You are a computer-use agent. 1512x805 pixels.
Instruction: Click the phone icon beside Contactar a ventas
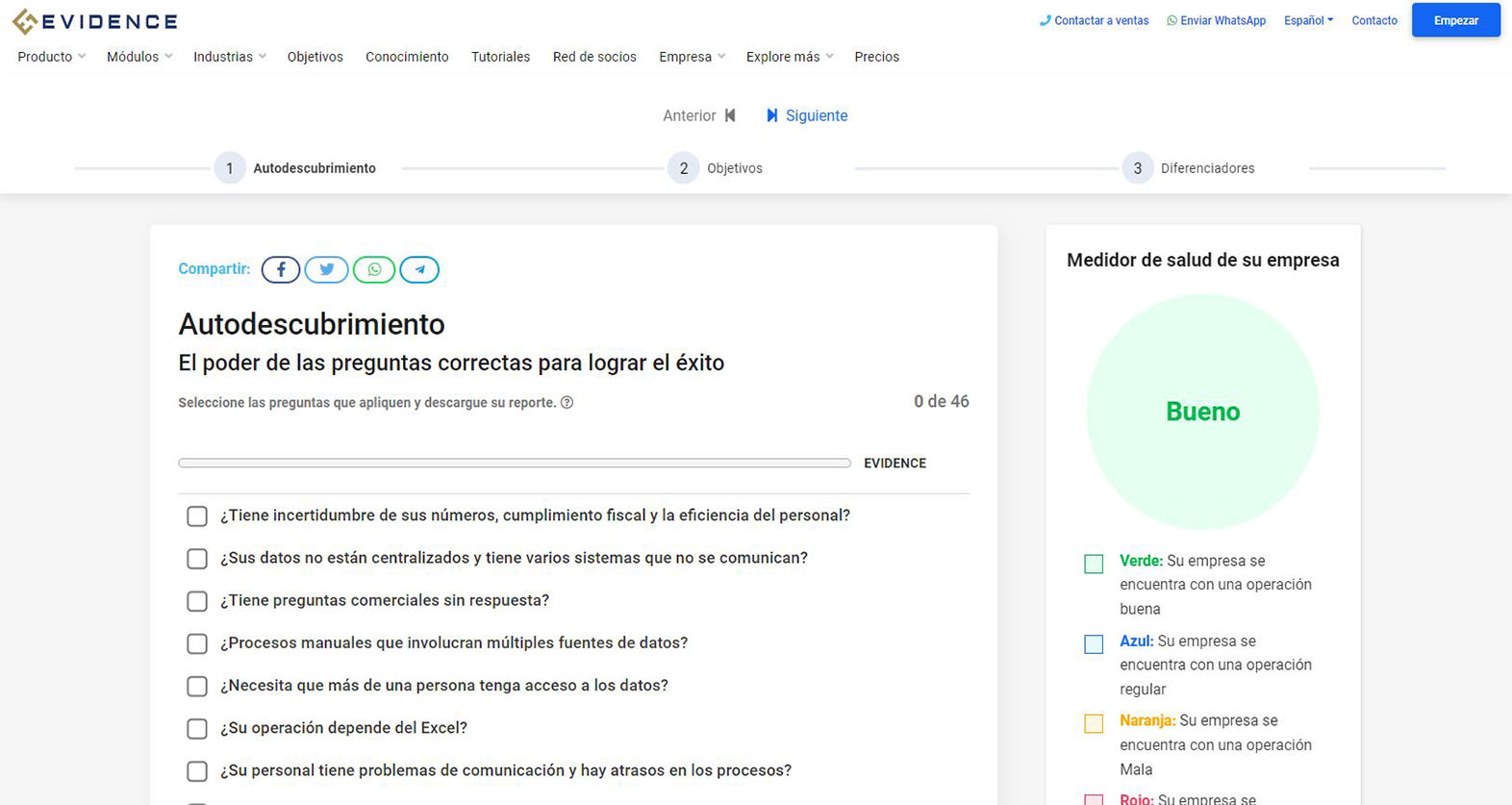[1046, 20]
